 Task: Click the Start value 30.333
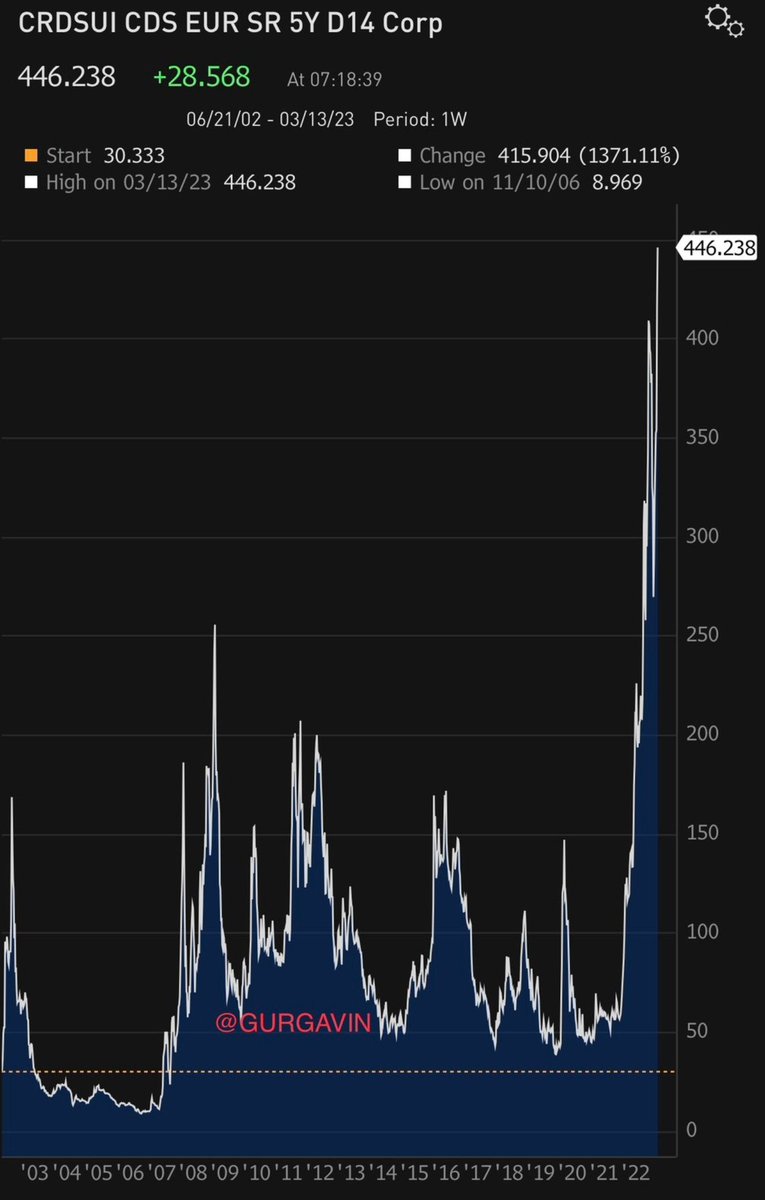click(x=134, y=156)
